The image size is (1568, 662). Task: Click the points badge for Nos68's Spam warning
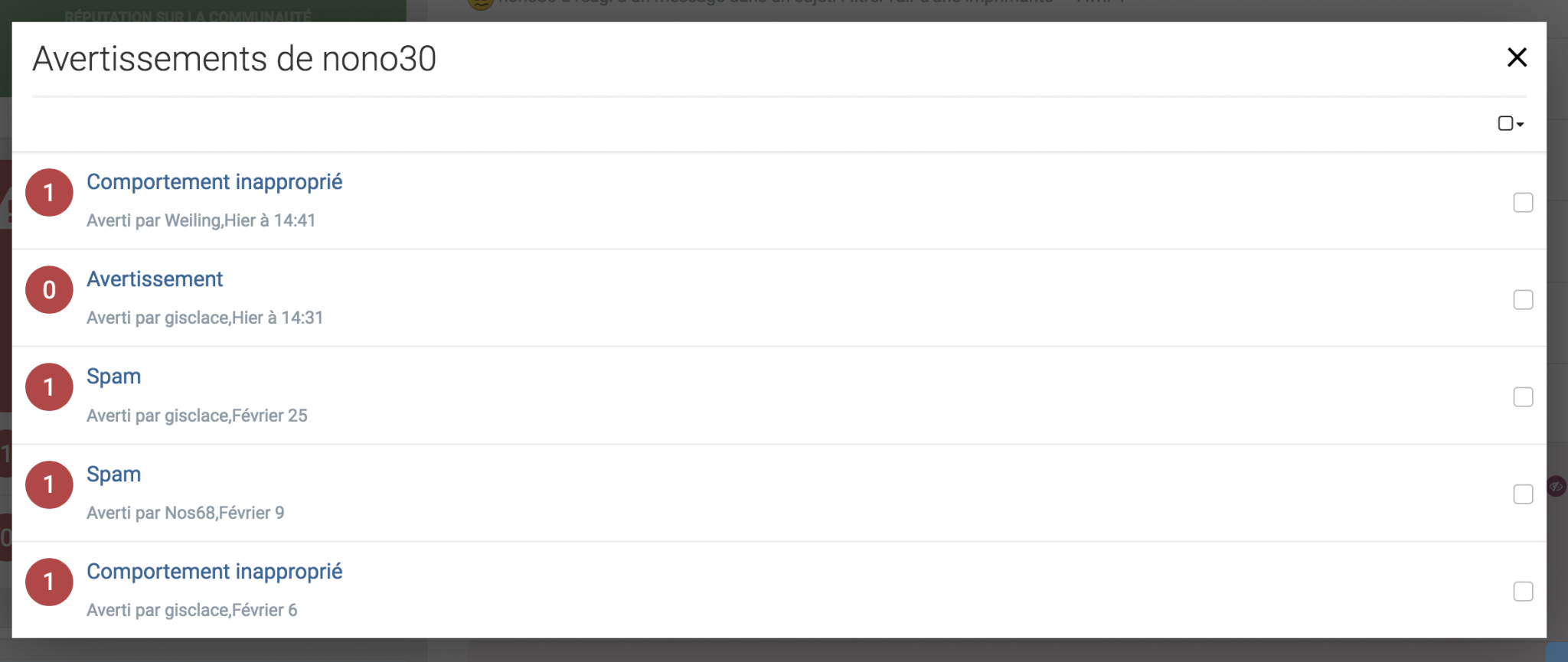tap(49, 484)
